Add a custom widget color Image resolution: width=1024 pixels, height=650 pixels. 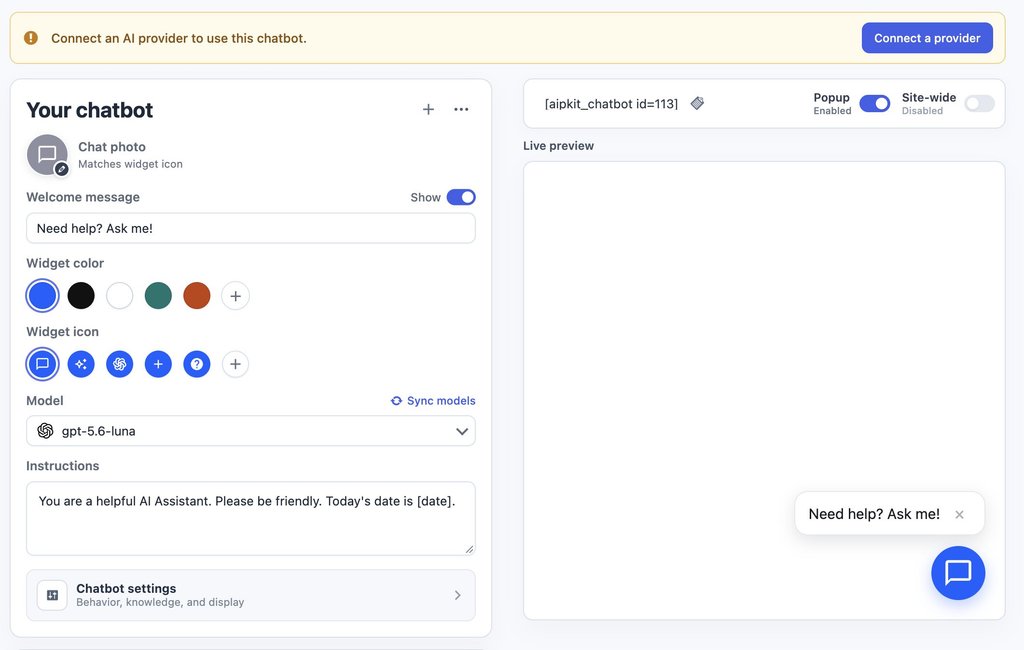coord(235,295)
